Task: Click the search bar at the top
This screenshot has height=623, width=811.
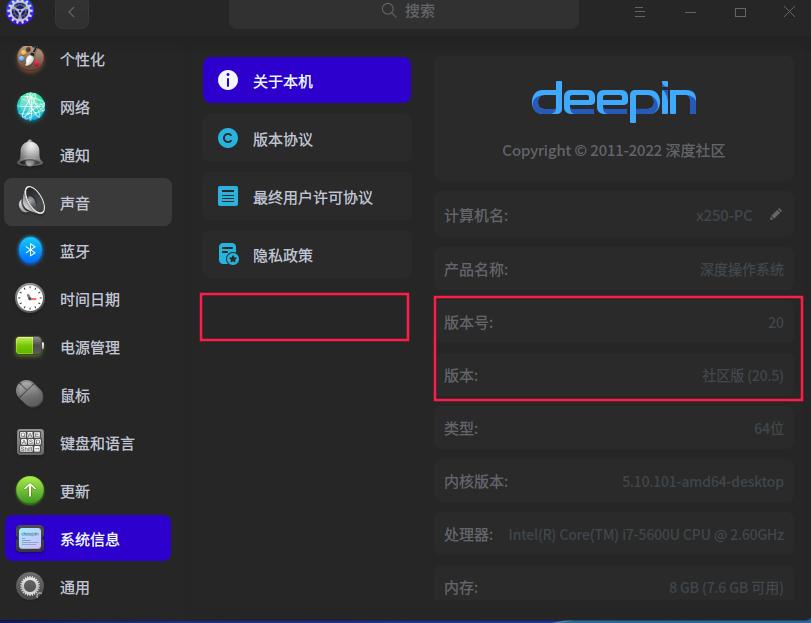Action: click(405, 12)
